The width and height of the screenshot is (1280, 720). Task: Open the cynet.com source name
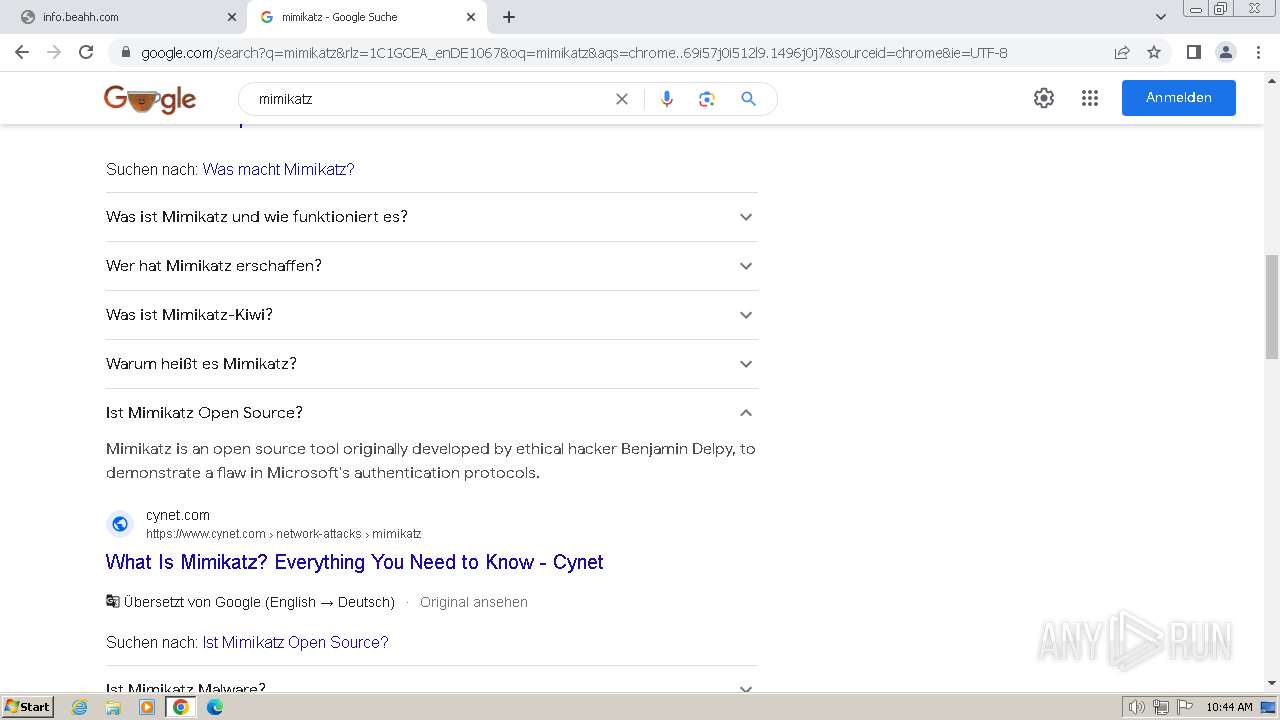click(178, 515)
